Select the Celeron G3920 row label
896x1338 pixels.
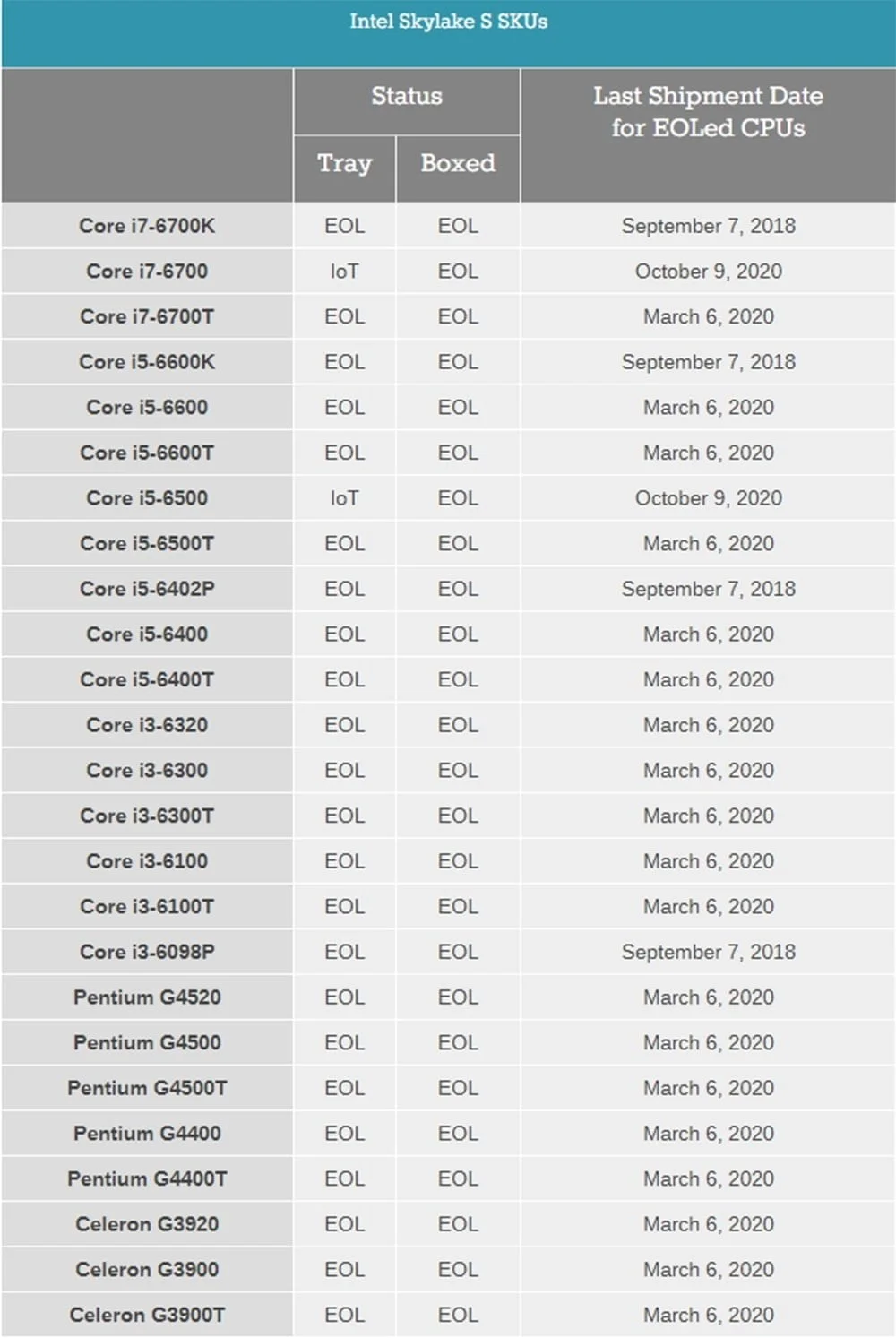147,1224
